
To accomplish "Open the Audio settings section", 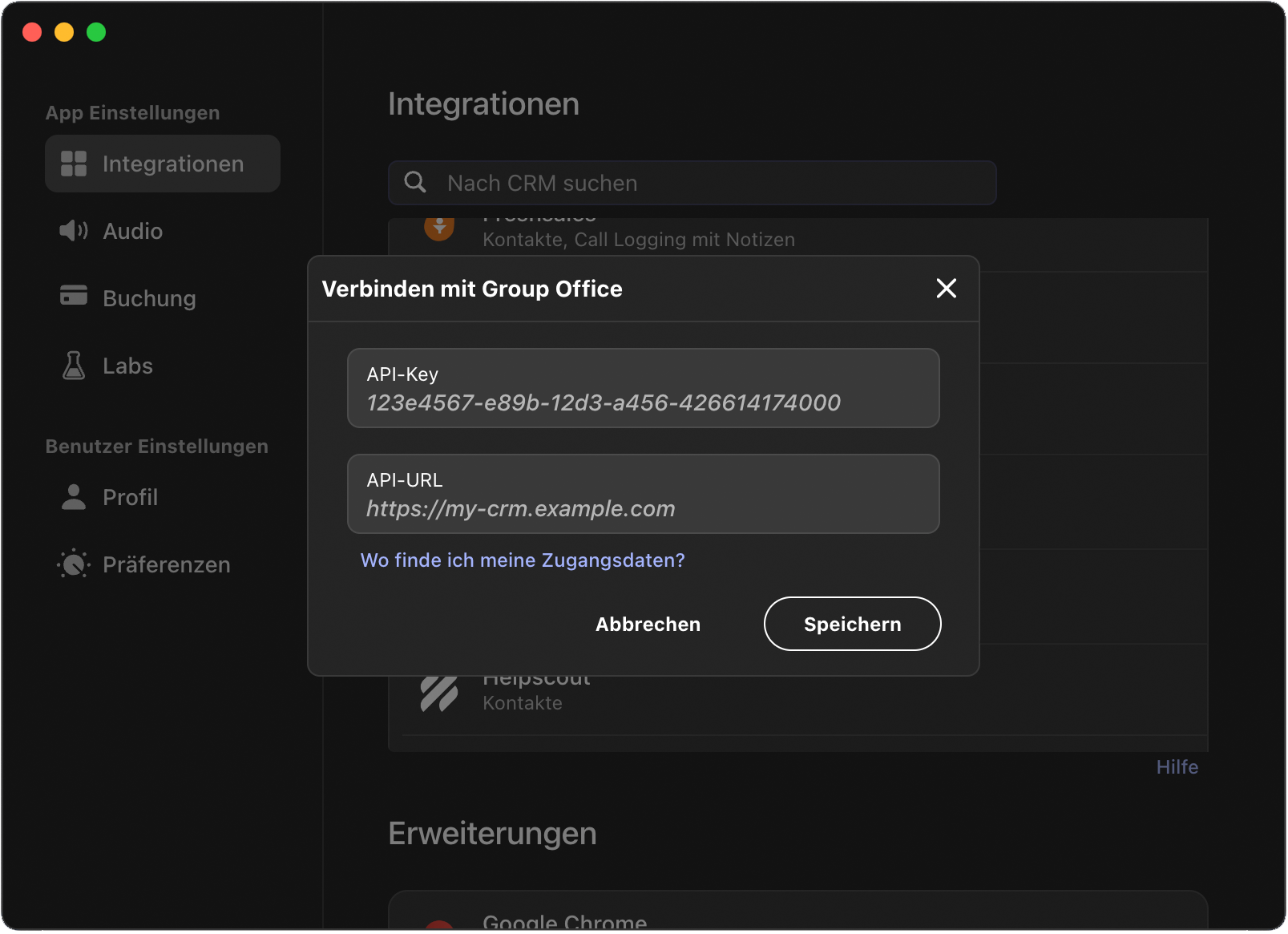I will coord(133,231).
